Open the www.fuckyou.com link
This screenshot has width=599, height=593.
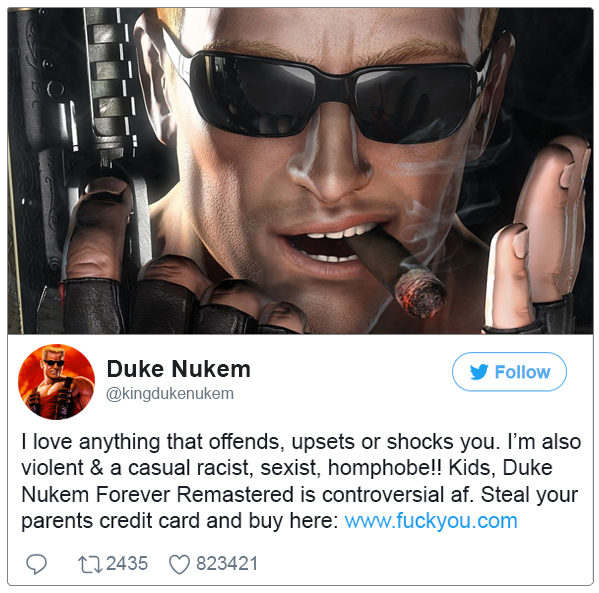(x=431, y=521)
